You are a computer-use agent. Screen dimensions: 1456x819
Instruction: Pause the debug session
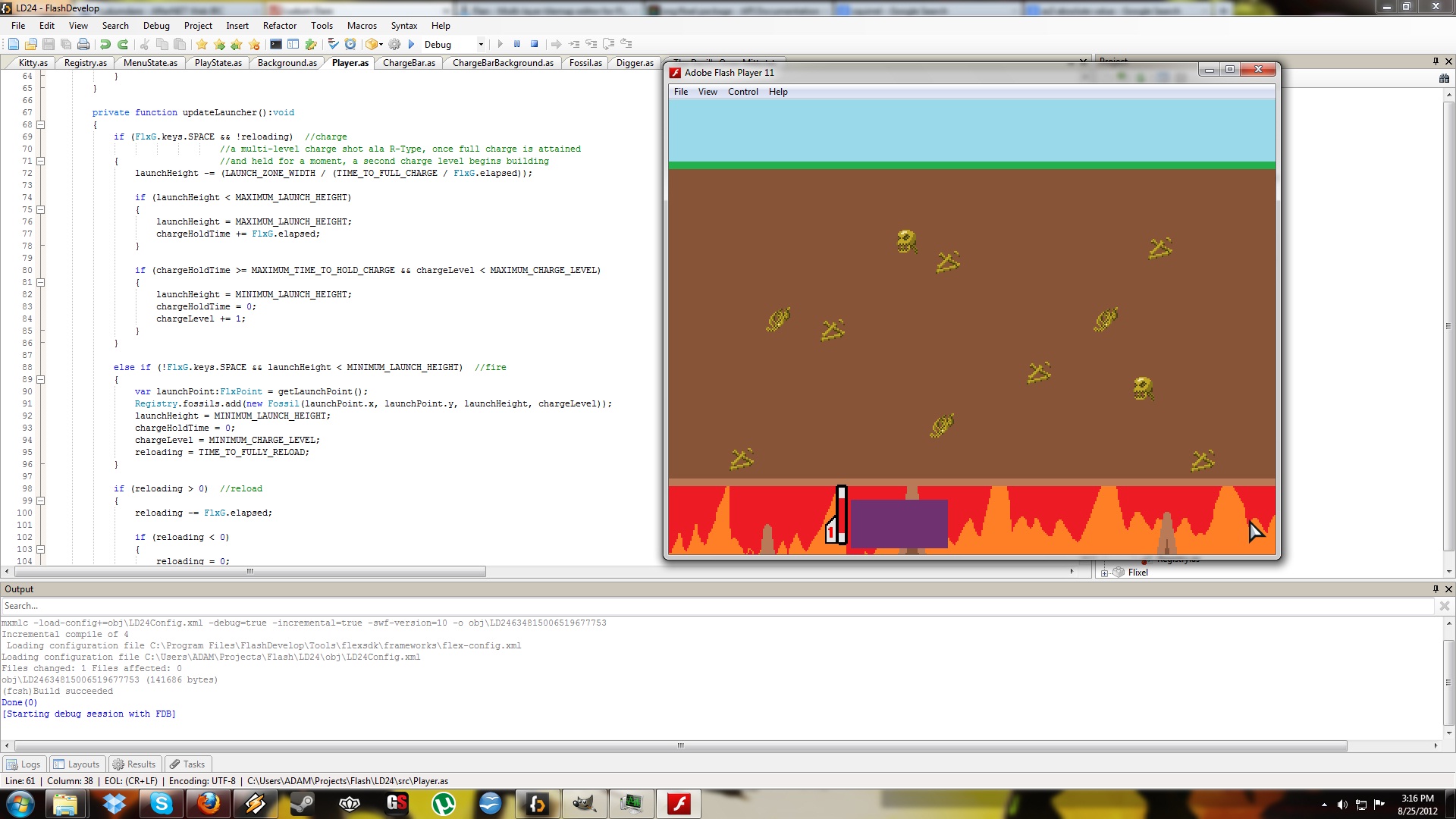point(517,45)
